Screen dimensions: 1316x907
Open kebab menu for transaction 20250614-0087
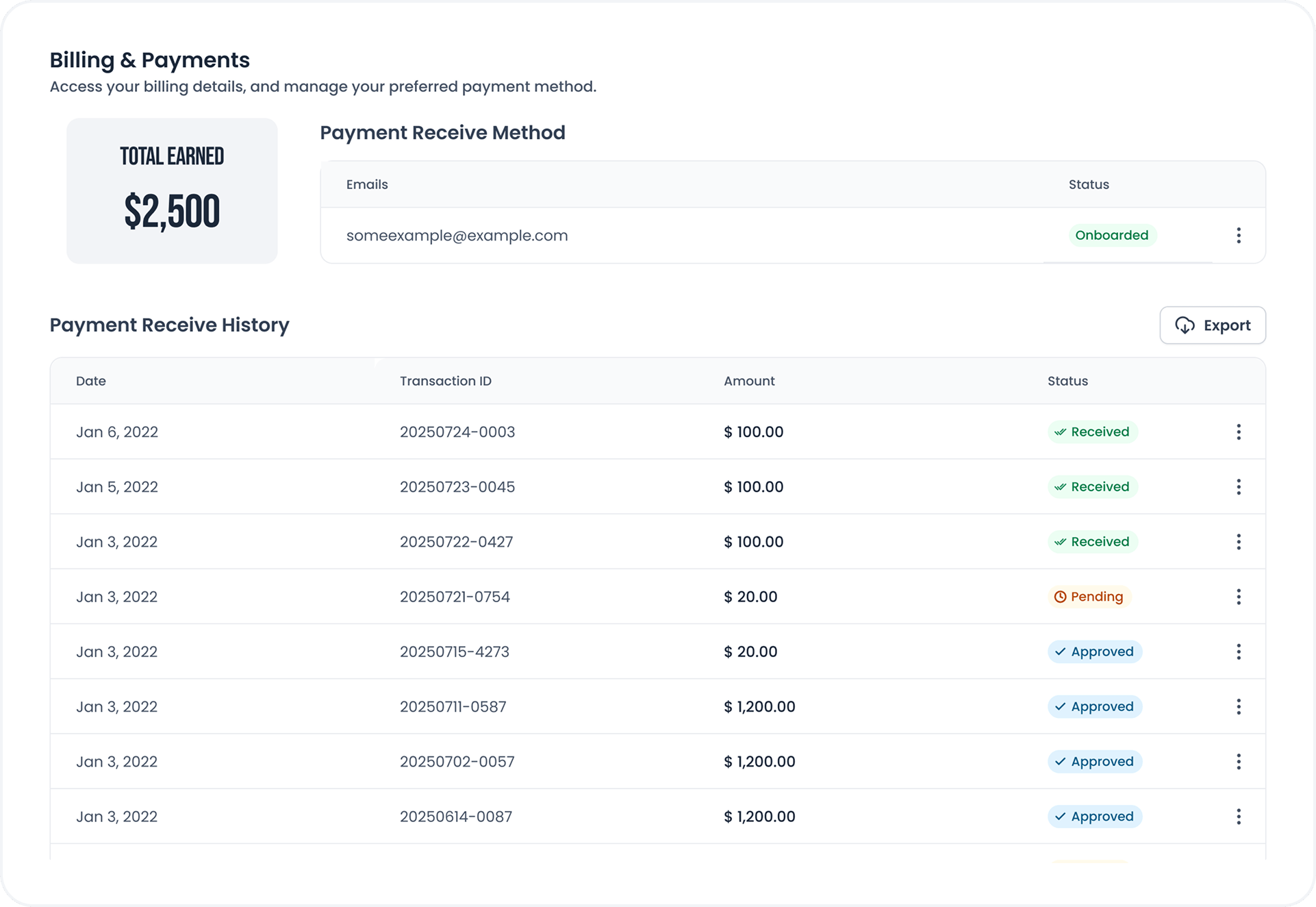1238,817
